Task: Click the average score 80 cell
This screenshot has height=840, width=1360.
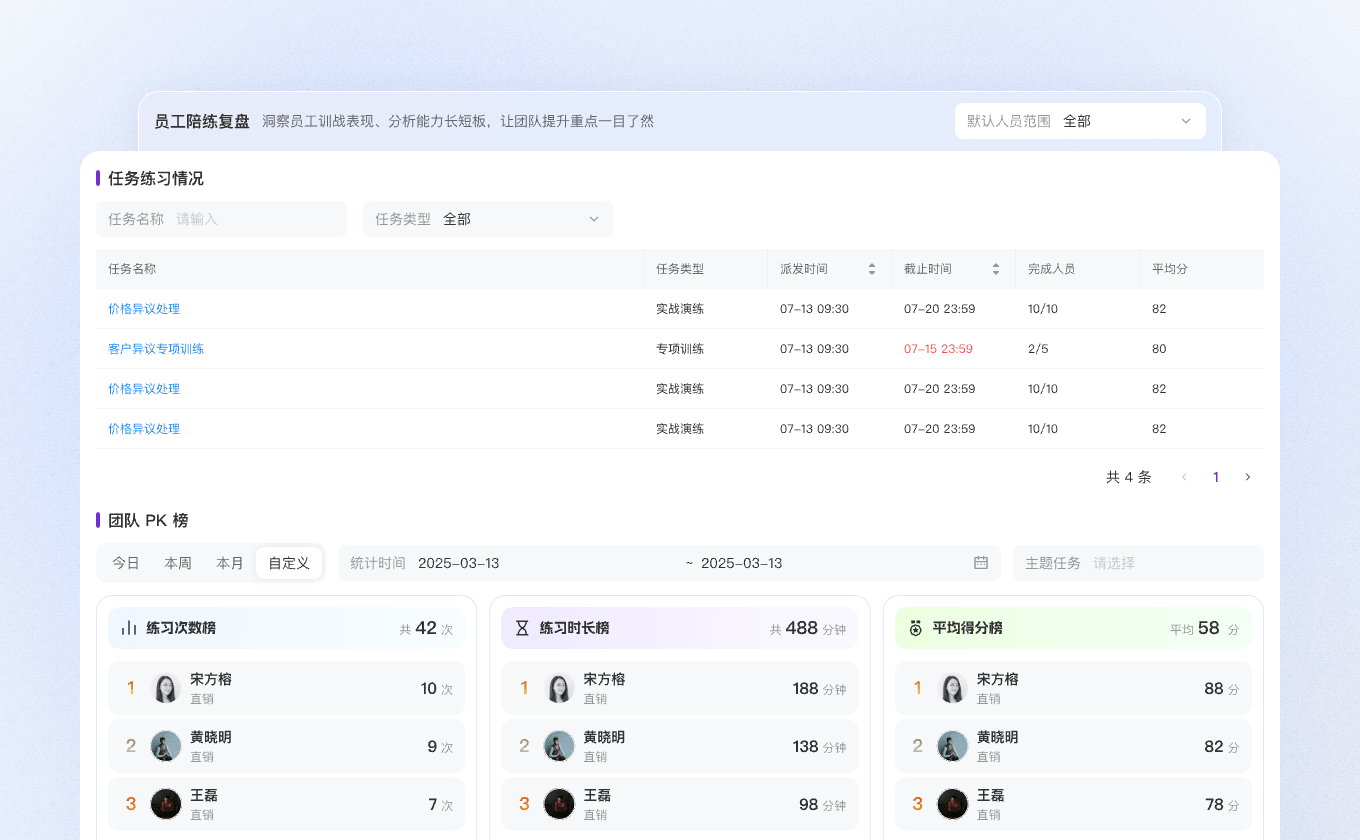Action: tap(1159, 349)
